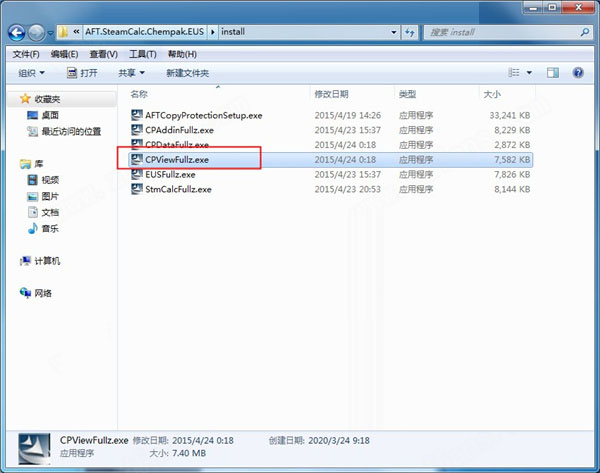Click the change view icon
The height and width of the screenshot is (473, 600).
coord(514,72)
